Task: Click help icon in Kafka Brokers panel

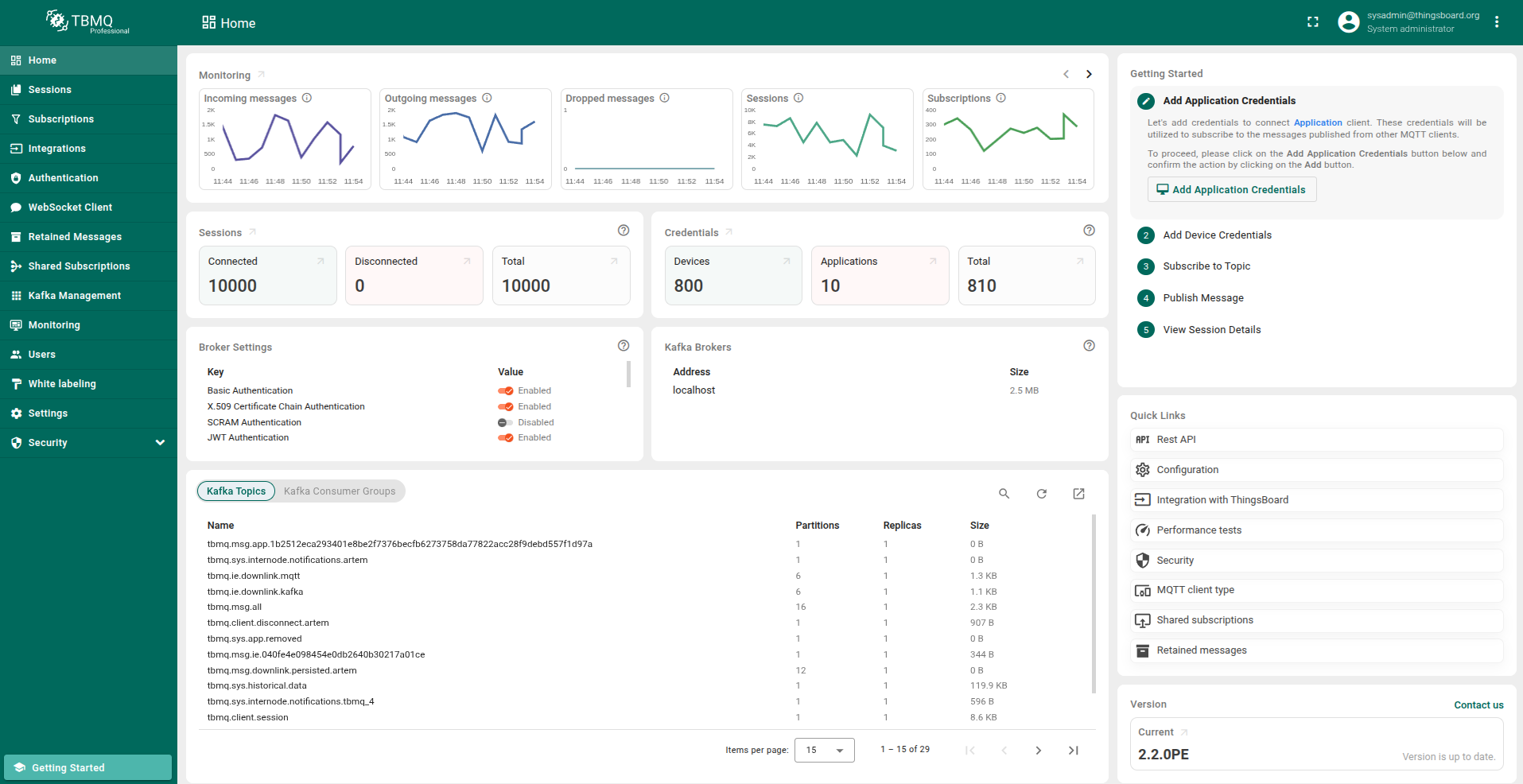Action: tap(1090, 346)
